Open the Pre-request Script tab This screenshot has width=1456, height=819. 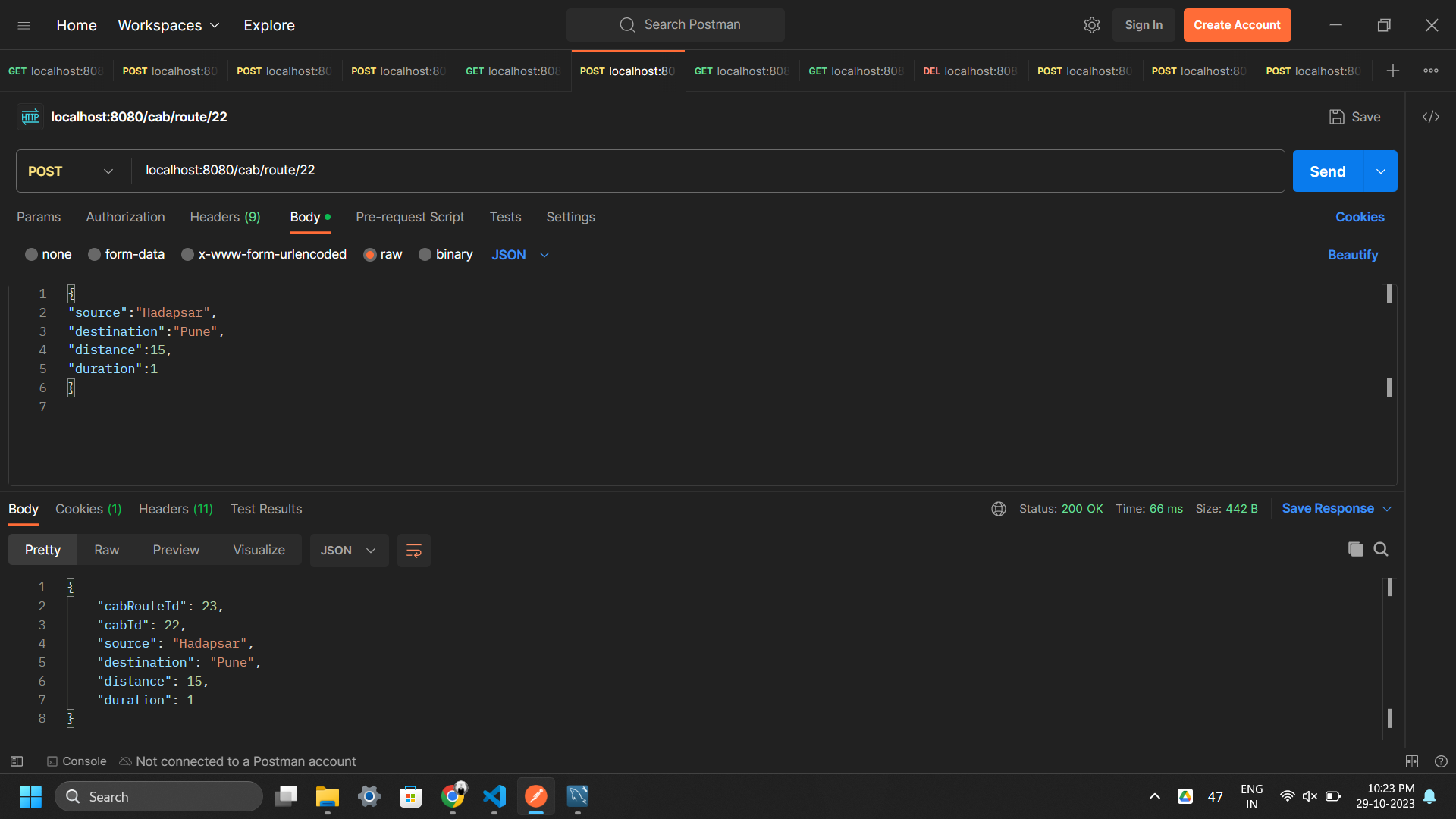click(x=409, y=218)
